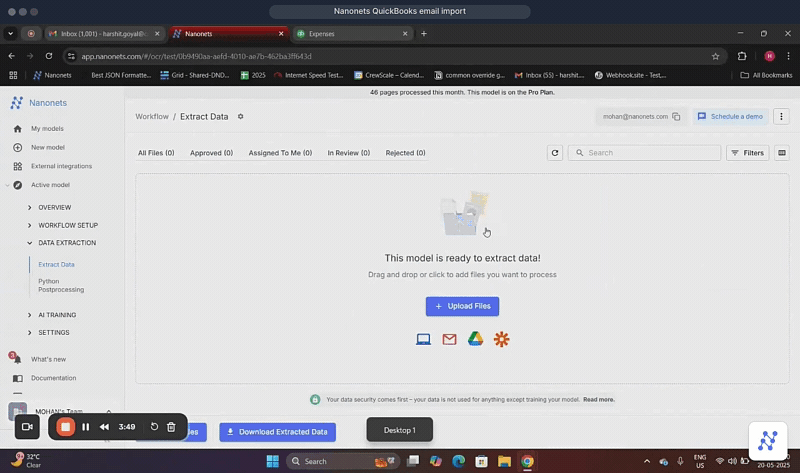Open the three-dot more options menu
The height and width of the screenshot is (473, 800).
tap(782, 117)
